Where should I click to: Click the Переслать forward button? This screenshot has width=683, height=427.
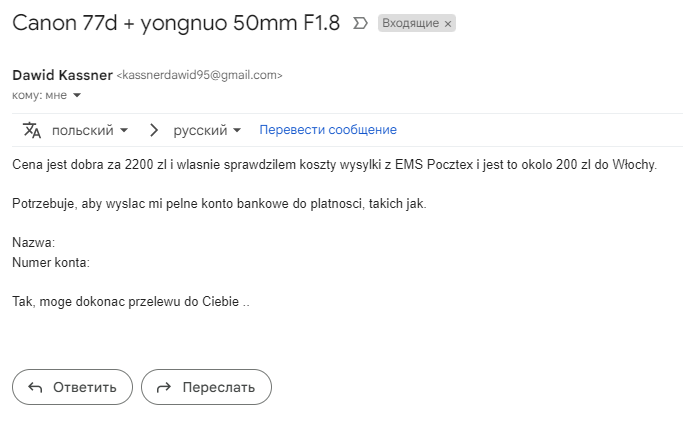206,387
